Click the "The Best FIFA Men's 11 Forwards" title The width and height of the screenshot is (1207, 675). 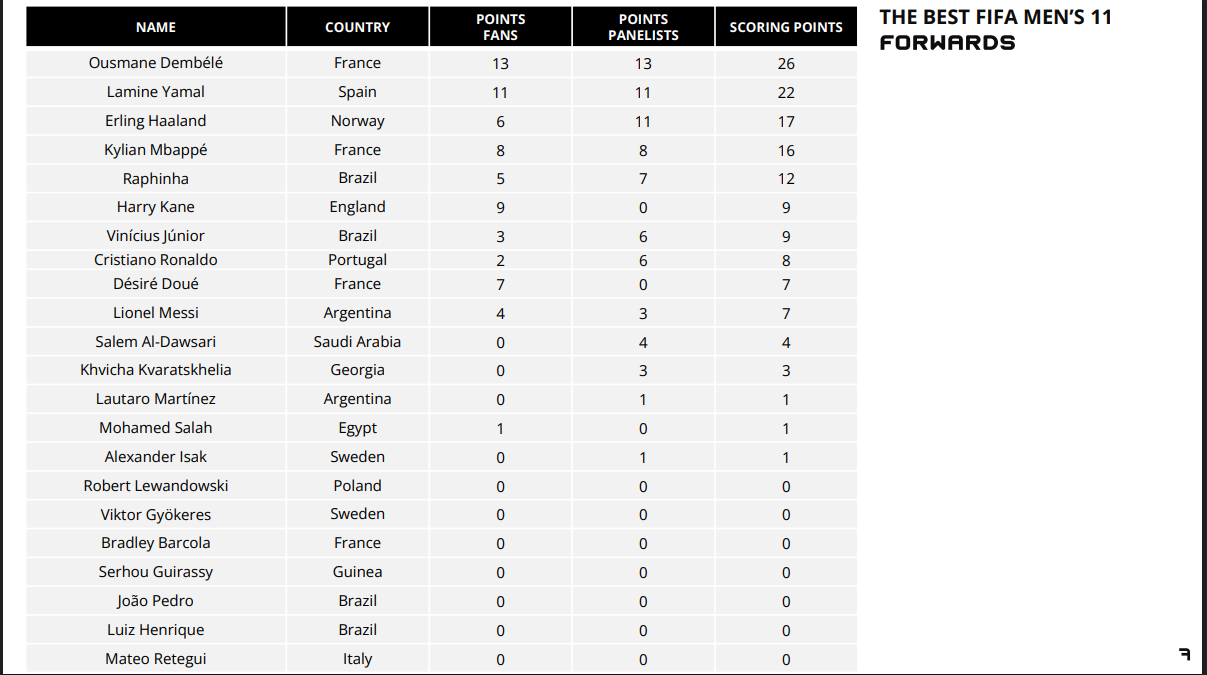point(994,30)
